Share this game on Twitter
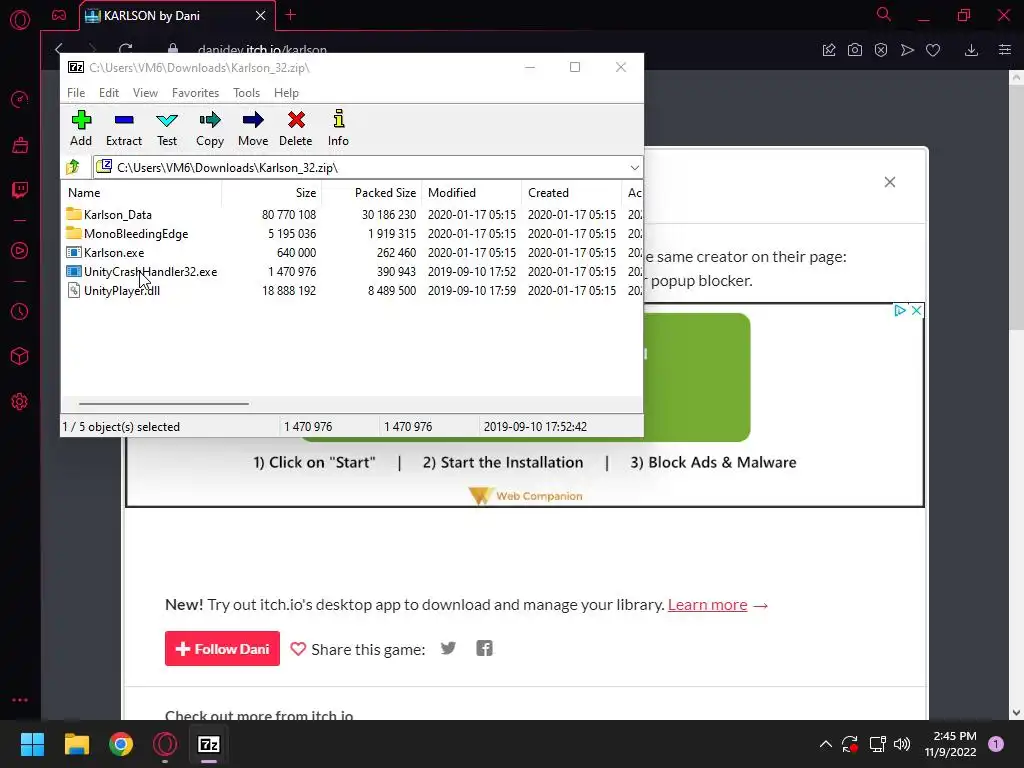Image resolution: width=1024 pixels, height=768 pixels. point(448,648)
